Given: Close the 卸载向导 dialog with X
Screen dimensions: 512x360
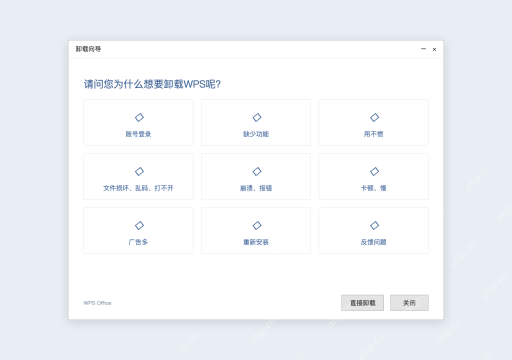Looking at the screenshot, I should (x=434, y=49).
